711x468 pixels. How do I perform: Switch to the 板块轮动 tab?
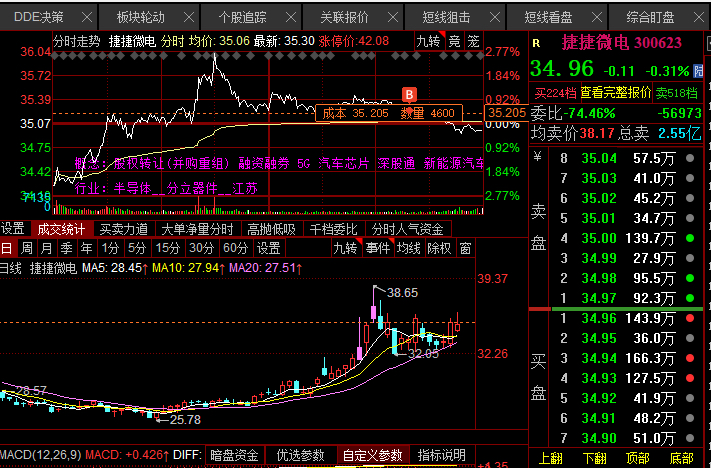[x=141, y=18]
